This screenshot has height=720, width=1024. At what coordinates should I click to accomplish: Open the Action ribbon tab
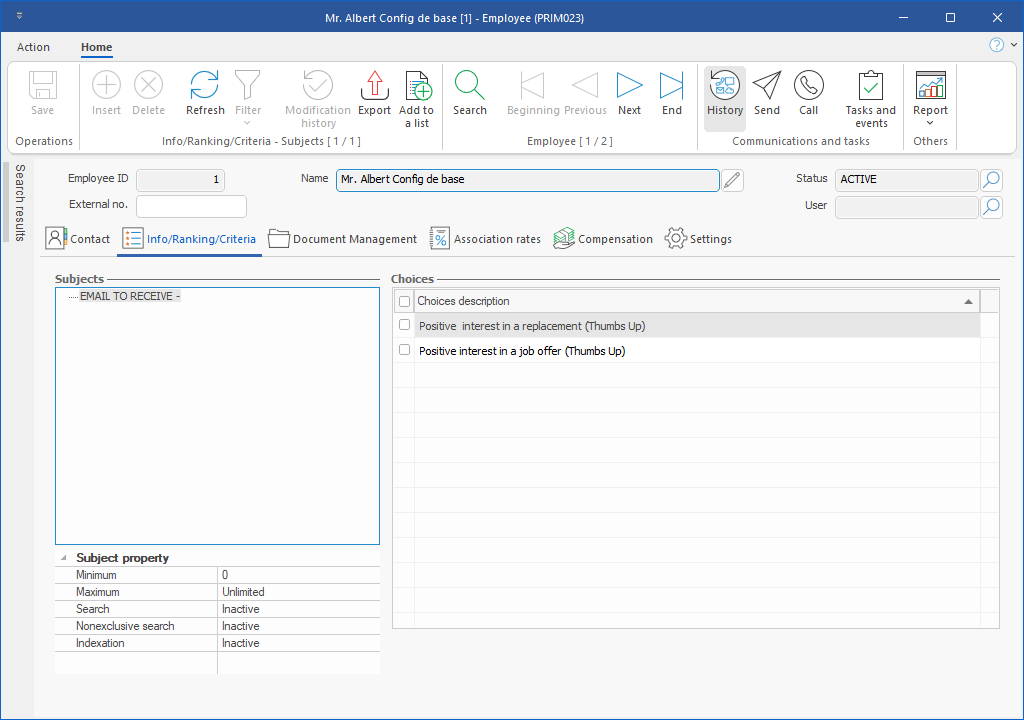[33, 47]
